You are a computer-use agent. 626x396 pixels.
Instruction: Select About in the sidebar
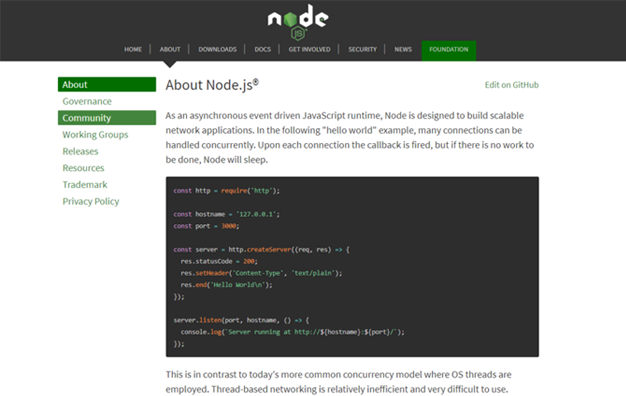tap(107, 85)
